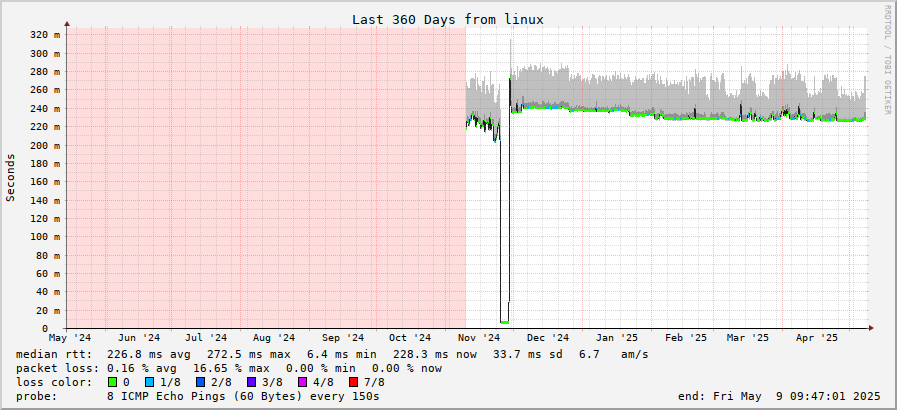Image resolution: width=897 pixels, height=410 pixels.
Task: Click the Oct '24 month label
Action: pyautogui.click(x=411, y=338)
